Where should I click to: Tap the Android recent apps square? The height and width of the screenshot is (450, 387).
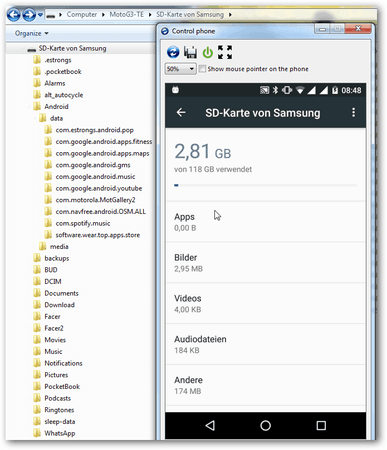pos(321,425)
